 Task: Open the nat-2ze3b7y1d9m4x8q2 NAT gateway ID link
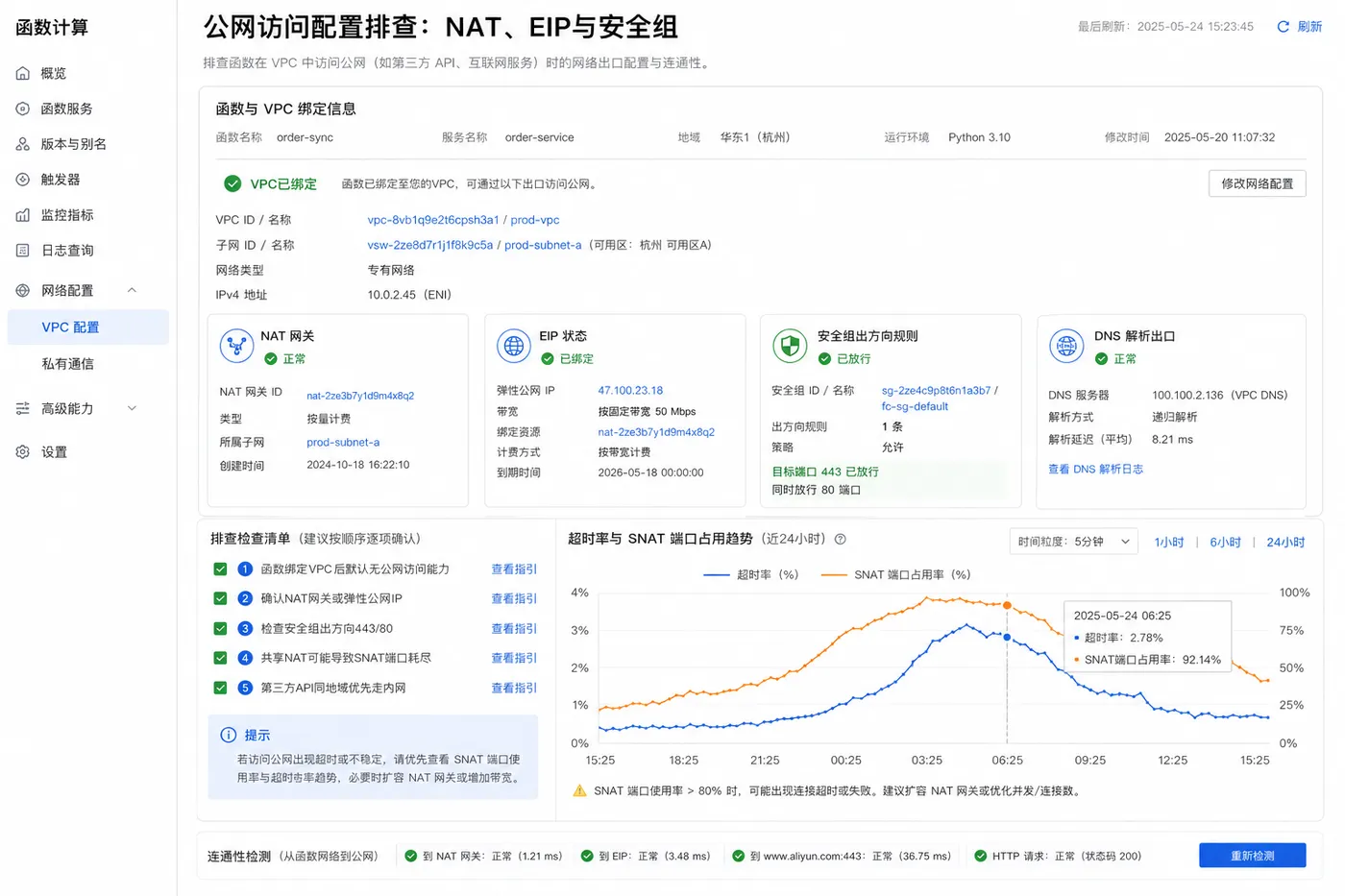tap(360, 396)
